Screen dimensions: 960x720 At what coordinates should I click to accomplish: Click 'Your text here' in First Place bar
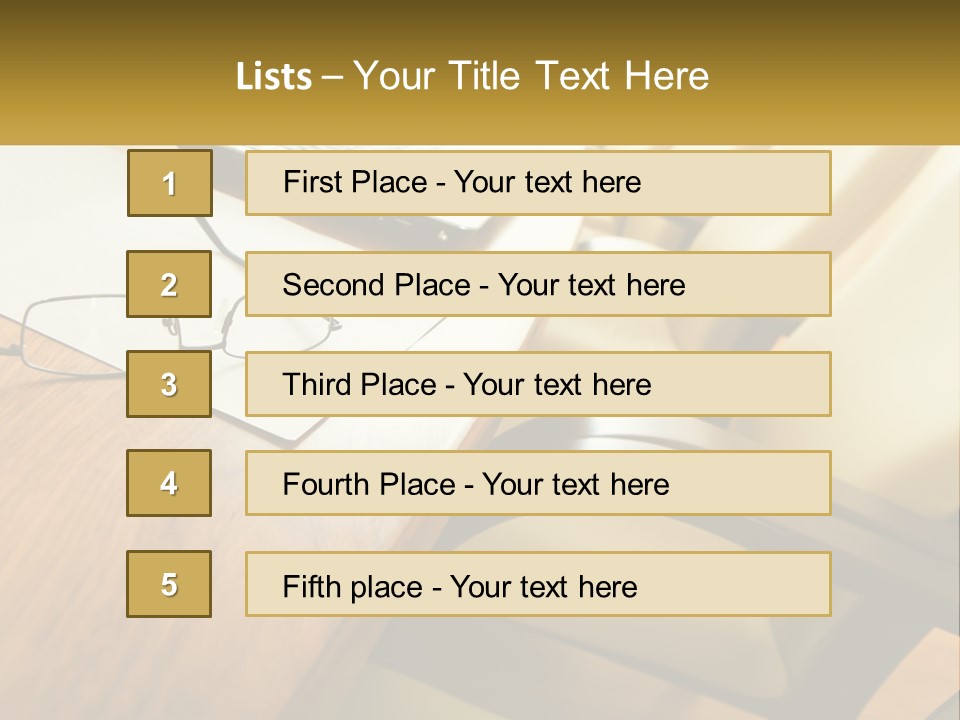pos(547,182)
